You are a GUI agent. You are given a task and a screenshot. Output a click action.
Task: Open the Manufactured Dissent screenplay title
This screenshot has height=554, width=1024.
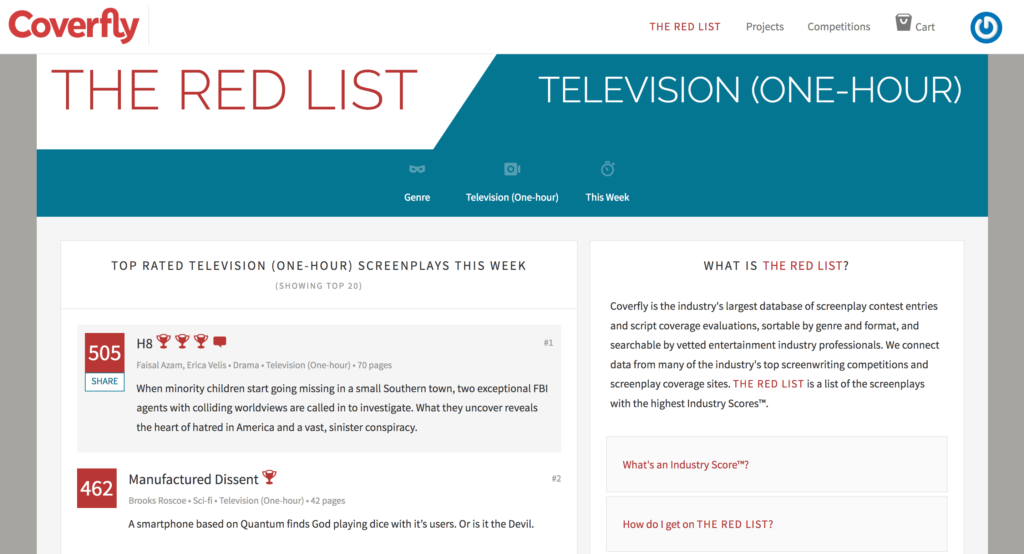pos(193,480)
